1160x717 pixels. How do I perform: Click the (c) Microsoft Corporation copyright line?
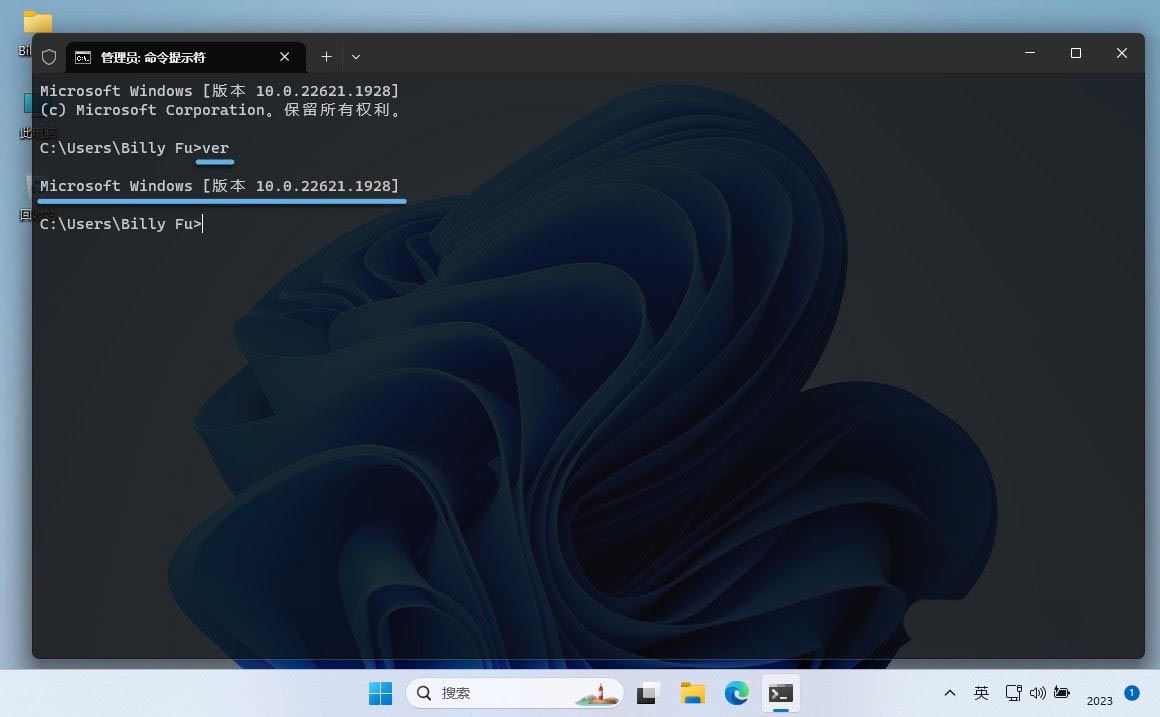point(220,110)
